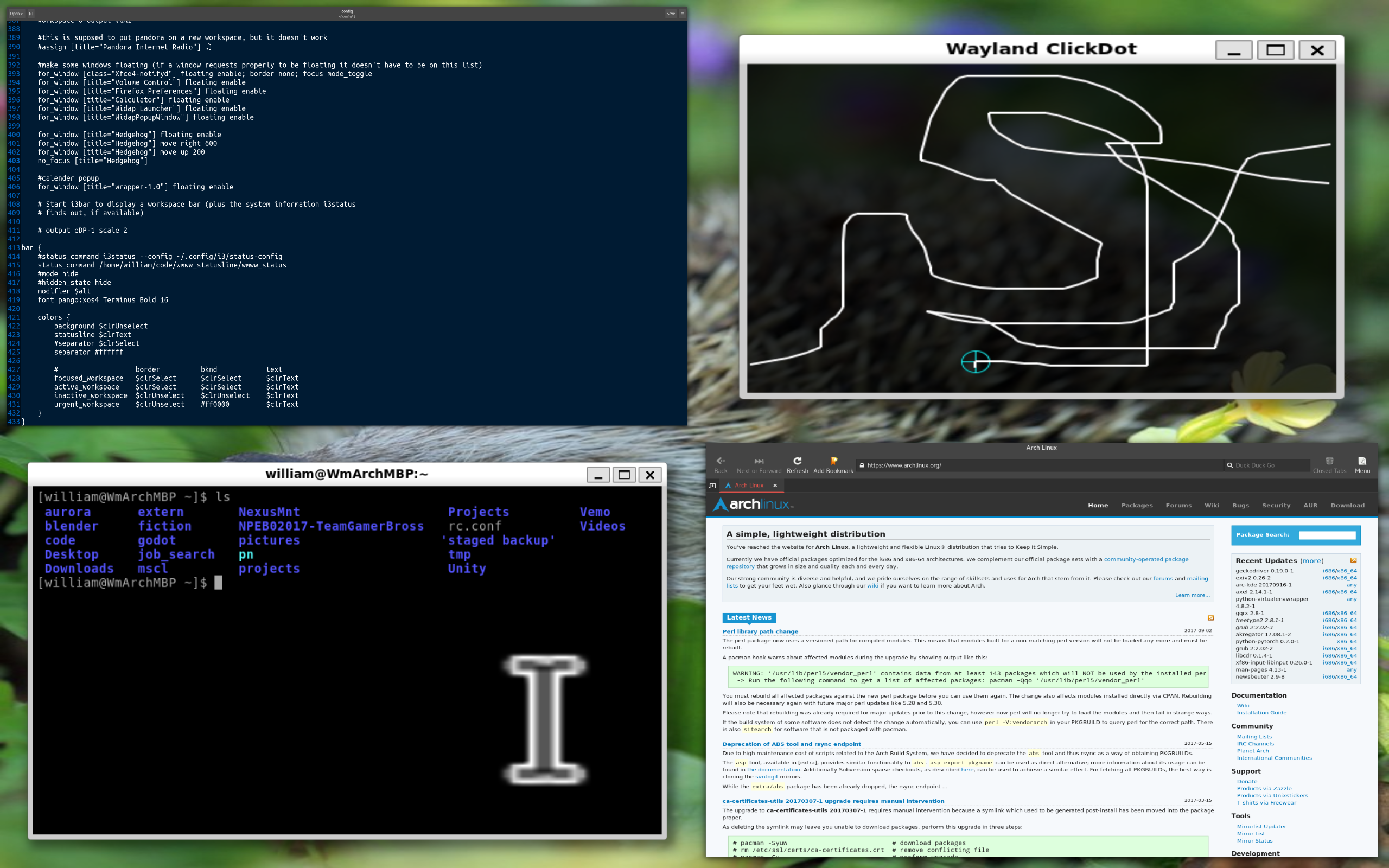Viewport: 1389px width, 868px height.
Task: Click RSS icon next to Recent Updates
Action: [1353, 560]
